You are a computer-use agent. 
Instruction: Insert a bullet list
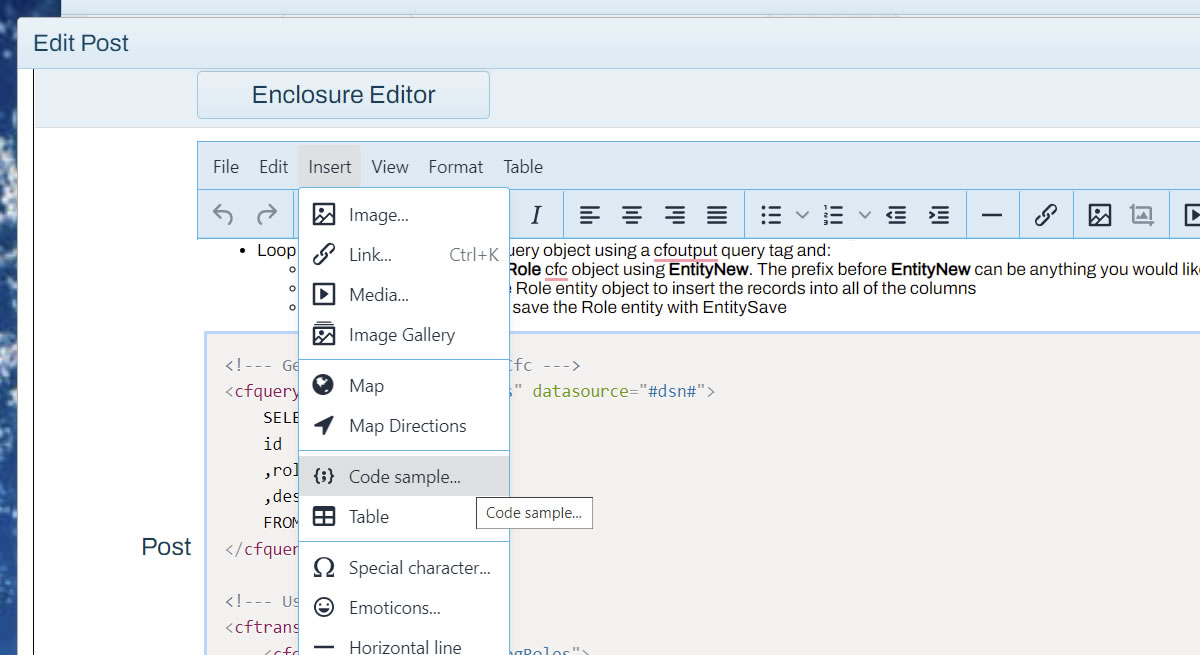pos(771,214)
